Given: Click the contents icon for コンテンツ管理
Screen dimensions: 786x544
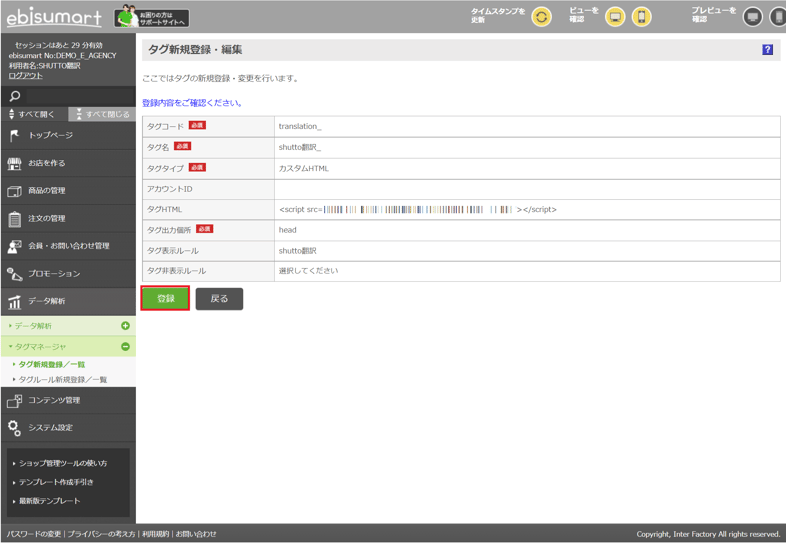Looking at the screenshot, I should point(15,400).
